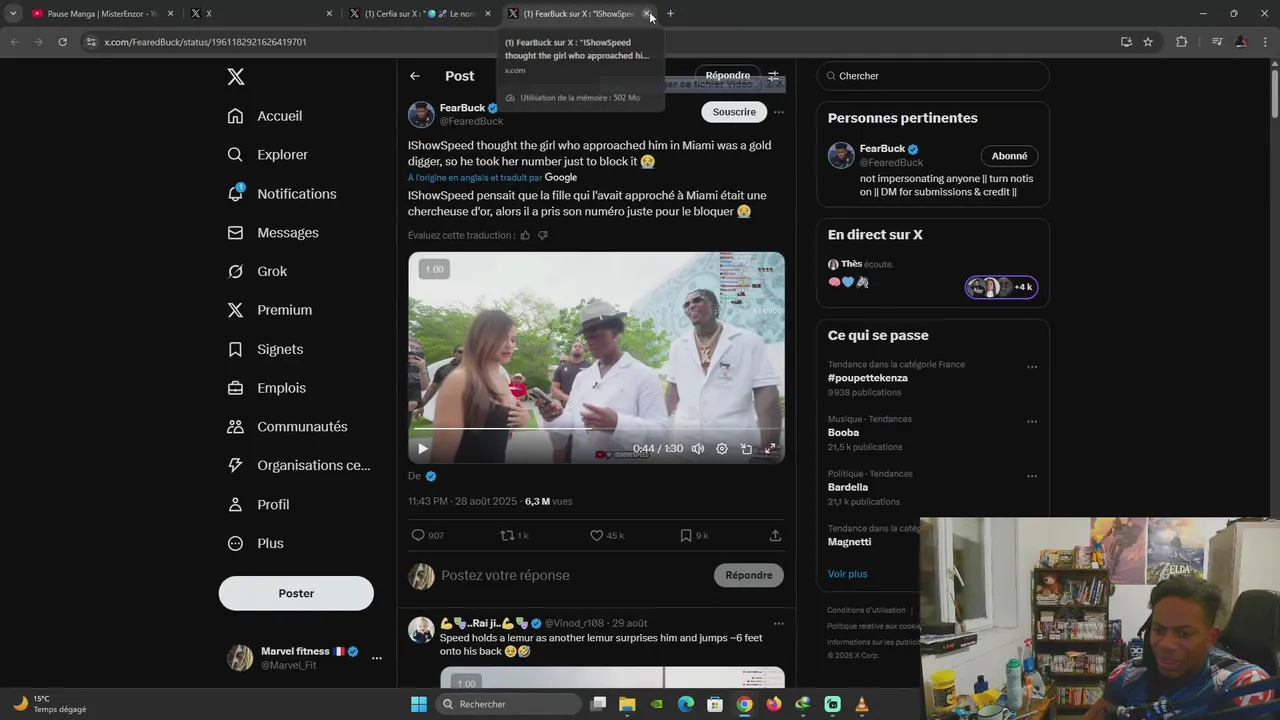Click Voir plus under trends
The width and height of the screenshot is (1280, 720).
(847, 574)
